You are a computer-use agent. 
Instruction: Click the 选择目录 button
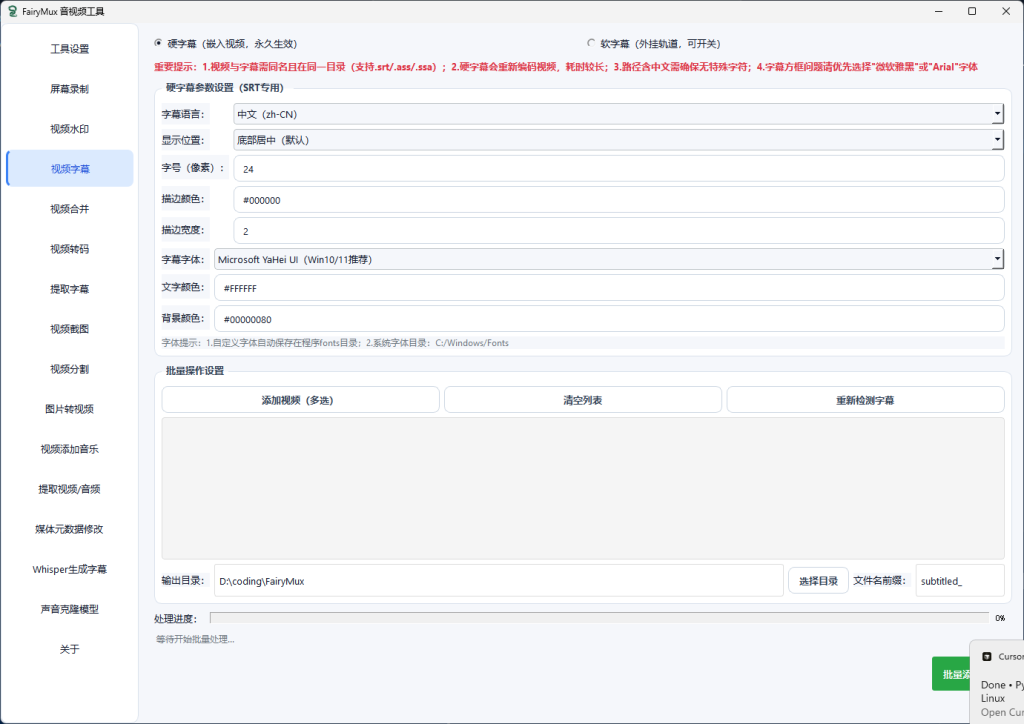pyautogui.click(x=818, y=580)
